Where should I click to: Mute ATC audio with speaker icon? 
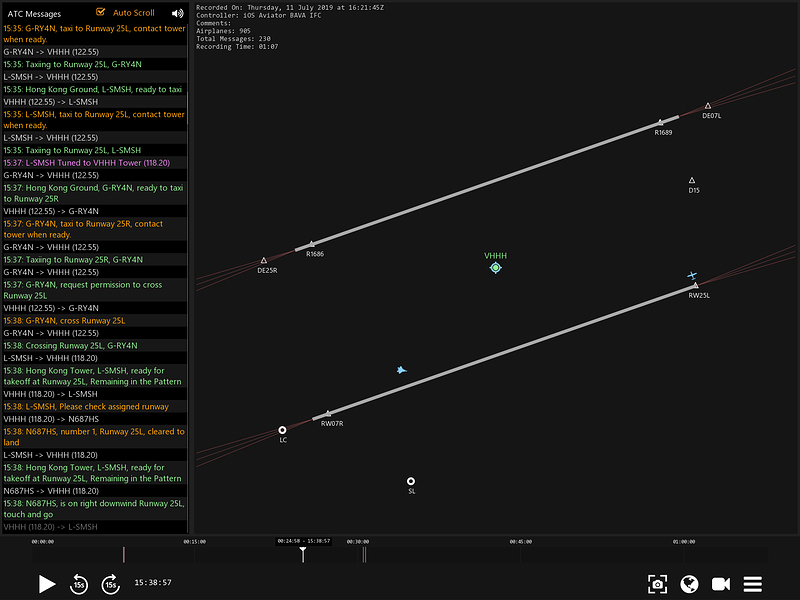[x=177, y=14]
